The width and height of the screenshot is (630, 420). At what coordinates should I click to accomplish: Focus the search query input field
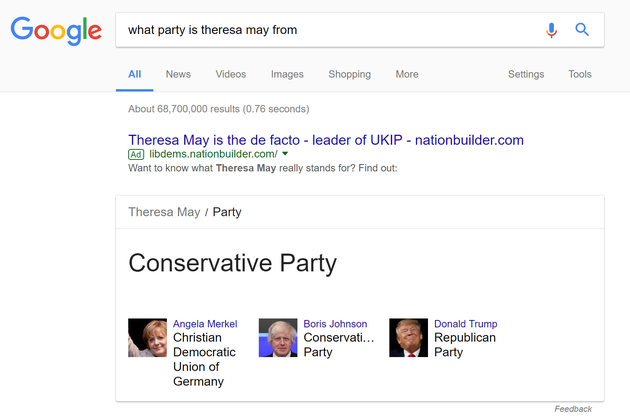(x=329, y=30)
